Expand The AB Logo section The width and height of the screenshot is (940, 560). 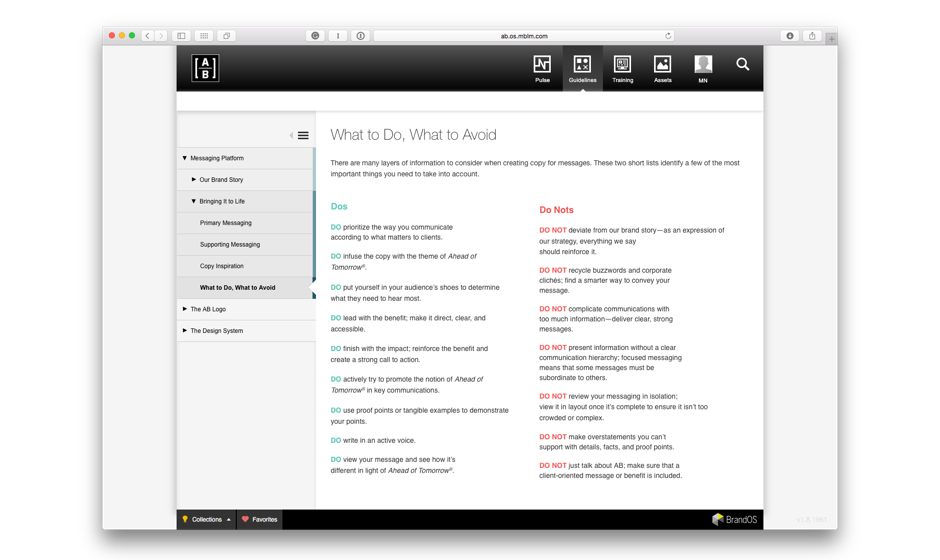pos(185,309)
